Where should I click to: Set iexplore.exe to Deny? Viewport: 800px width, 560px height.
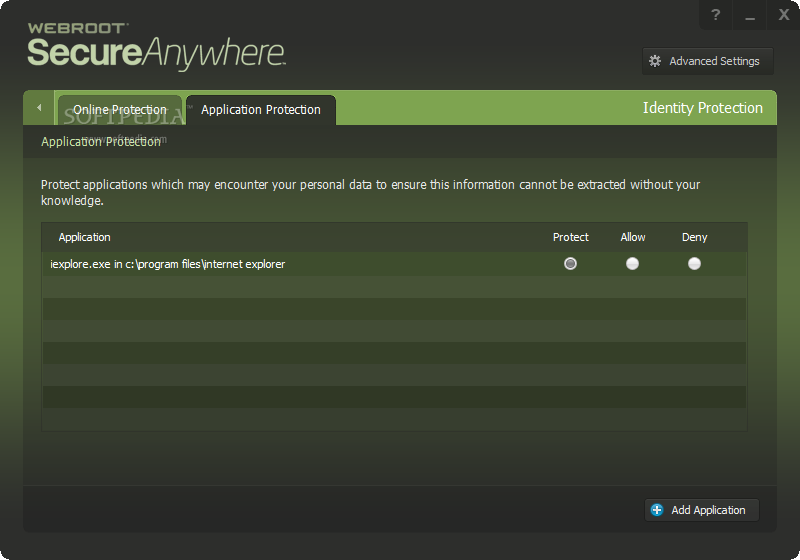[x=694, y=264]
